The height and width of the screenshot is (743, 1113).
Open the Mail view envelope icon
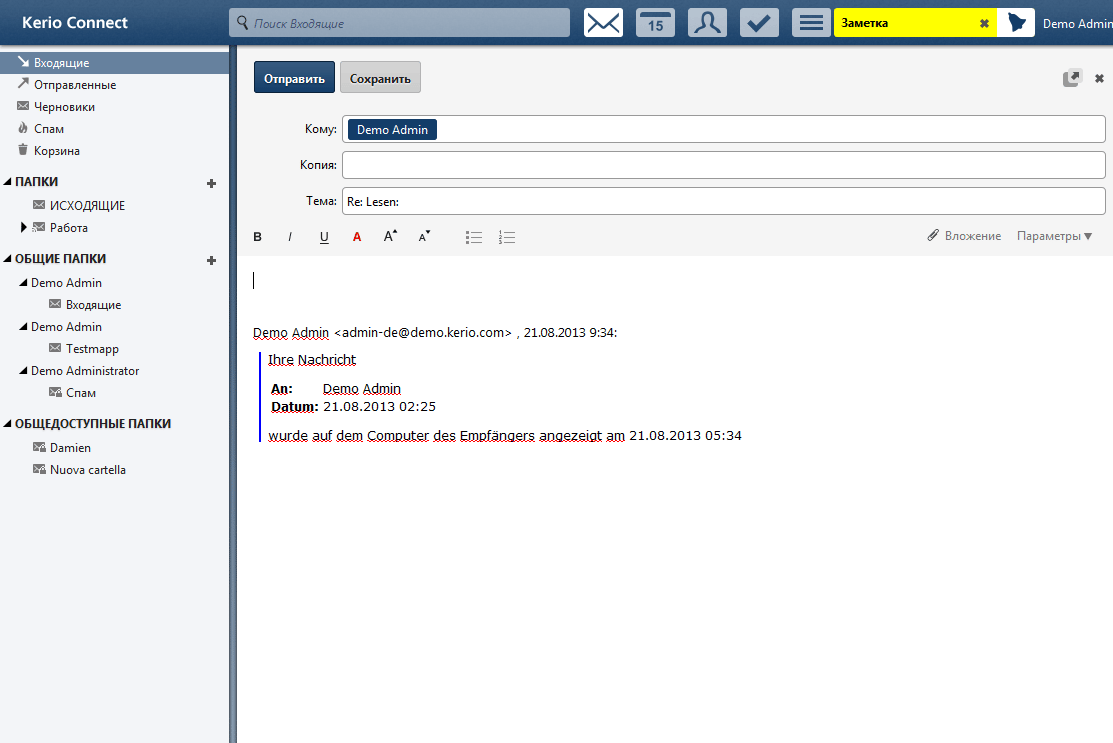(x=603, y=23)
